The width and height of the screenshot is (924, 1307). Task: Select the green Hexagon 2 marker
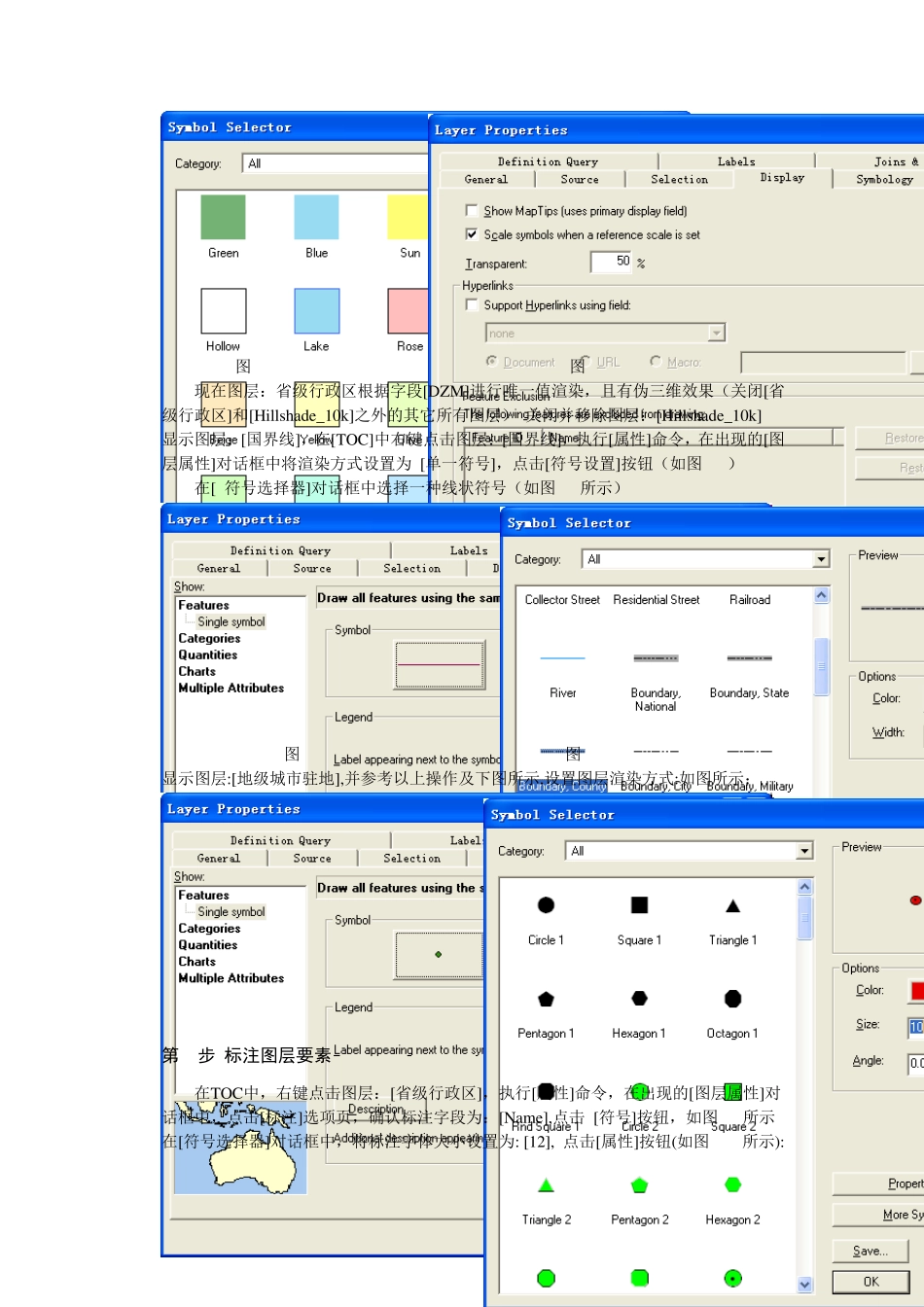[733, 1184]
